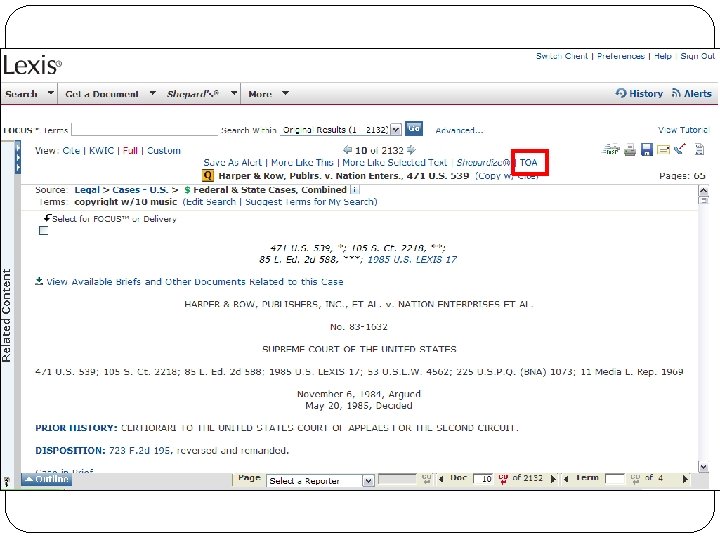
Task: Click Sign Out link
Action: (698, 56)
